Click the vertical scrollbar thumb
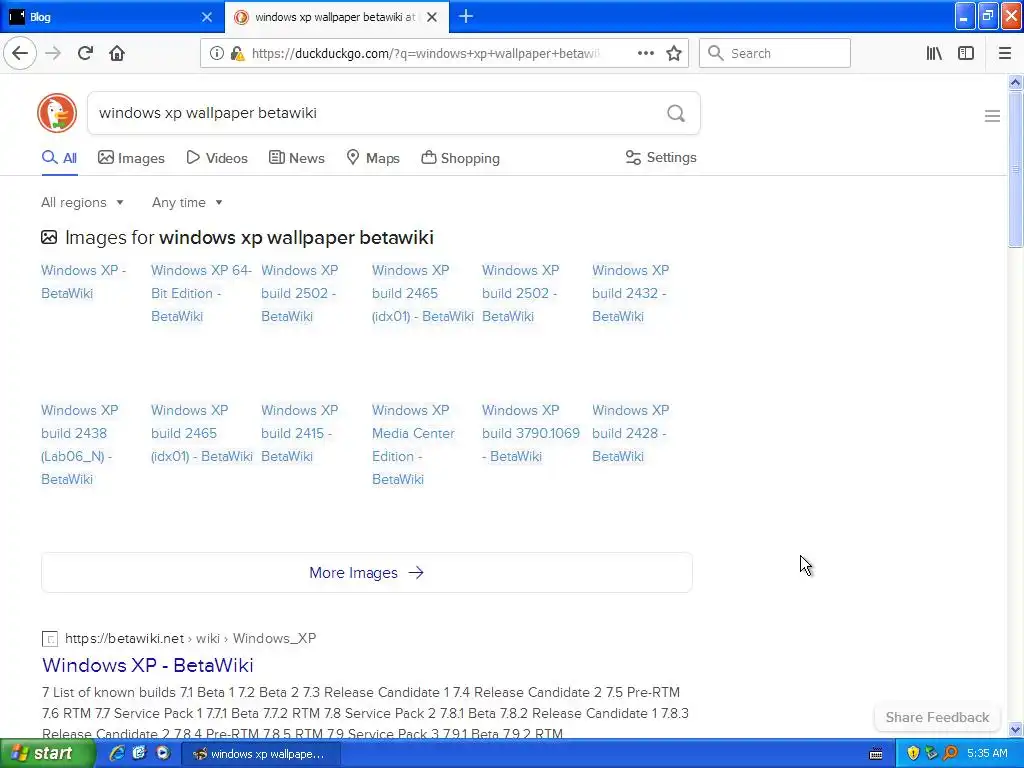This screenshot has width=1024, height=768. (x=1015, y=170)
